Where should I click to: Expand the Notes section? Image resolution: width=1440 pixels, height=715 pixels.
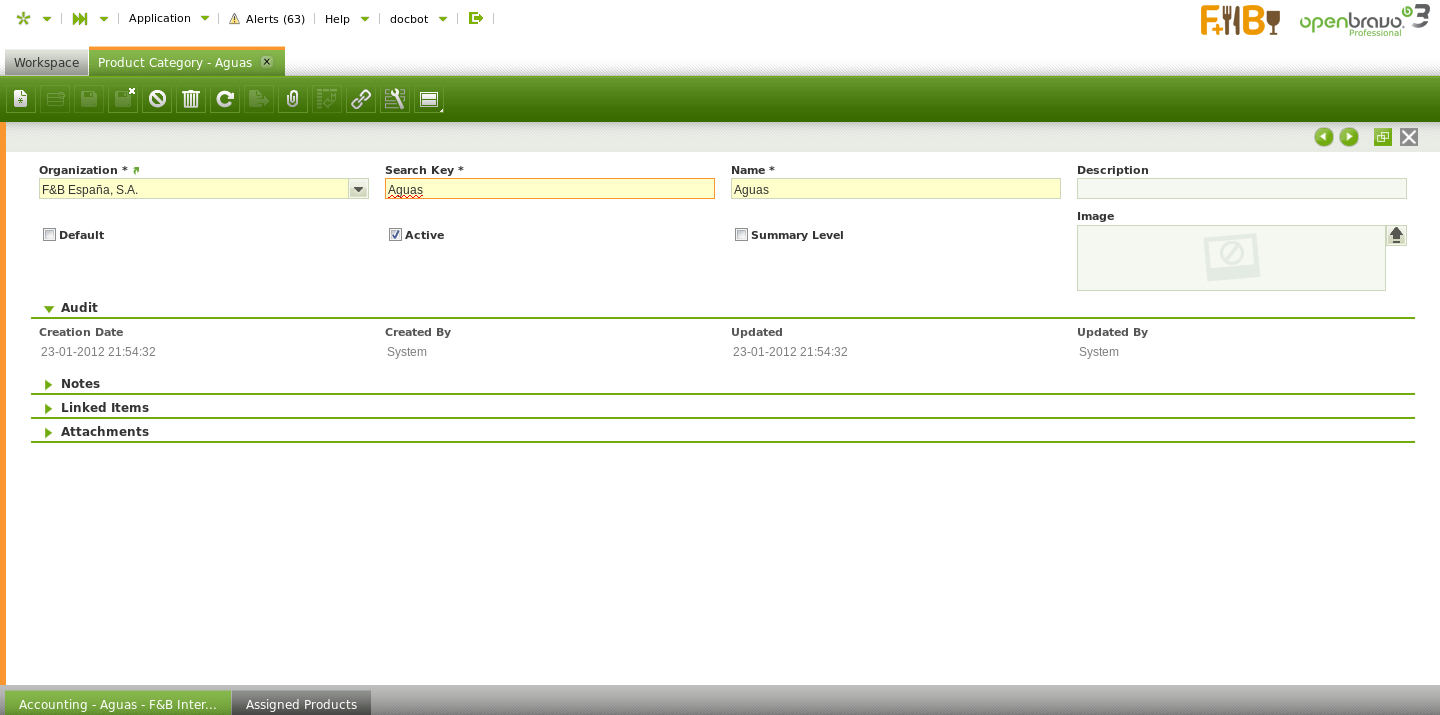coord(80,384)
